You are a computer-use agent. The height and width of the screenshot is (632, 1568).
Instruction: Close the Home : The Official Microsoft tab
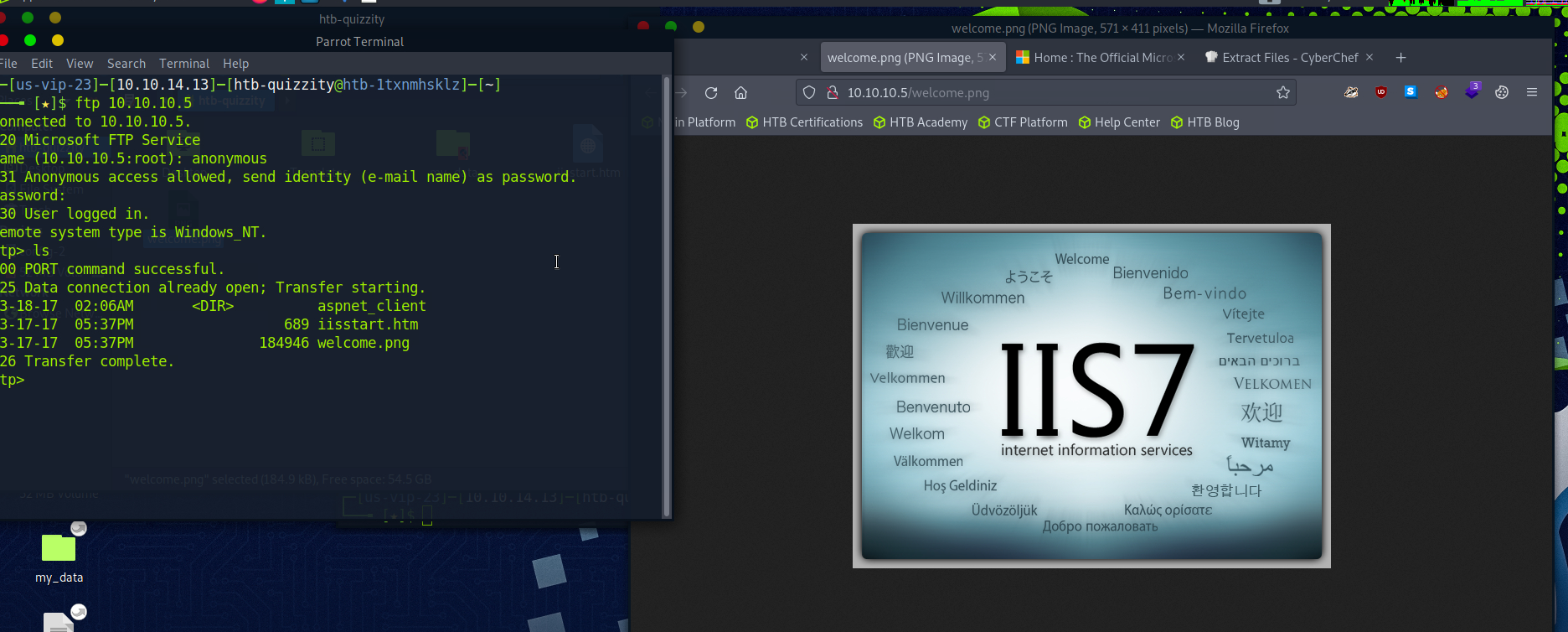1181,57
